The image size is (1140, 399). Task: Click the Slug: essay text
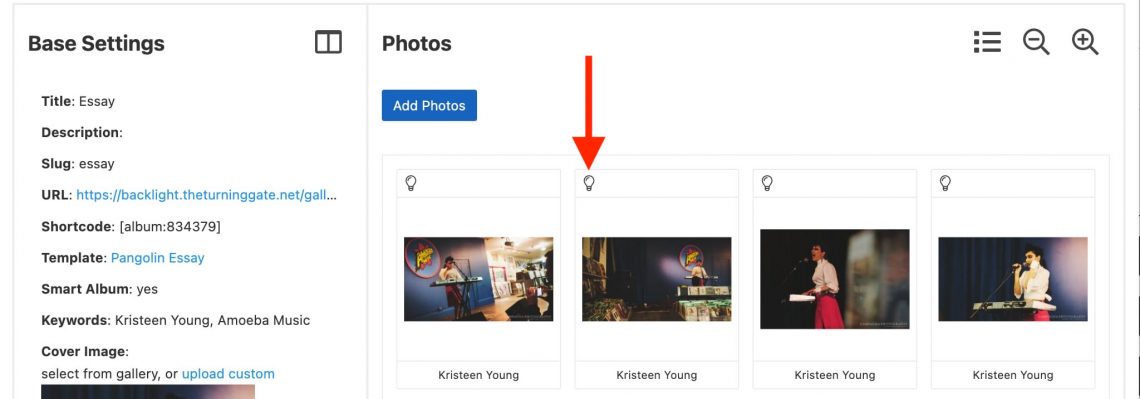78,164
